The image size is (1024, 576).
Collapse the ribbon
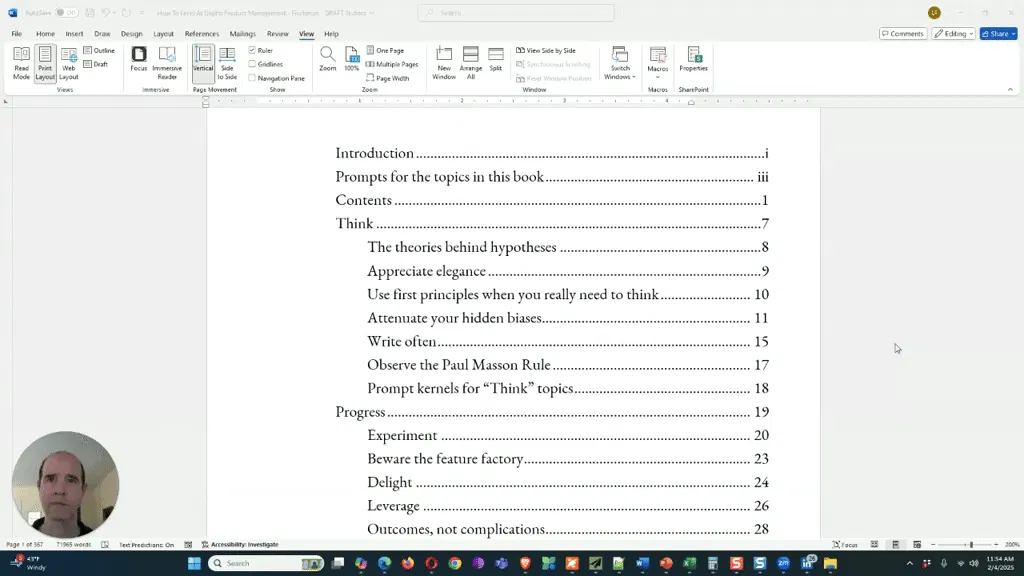click(1010, 89)
